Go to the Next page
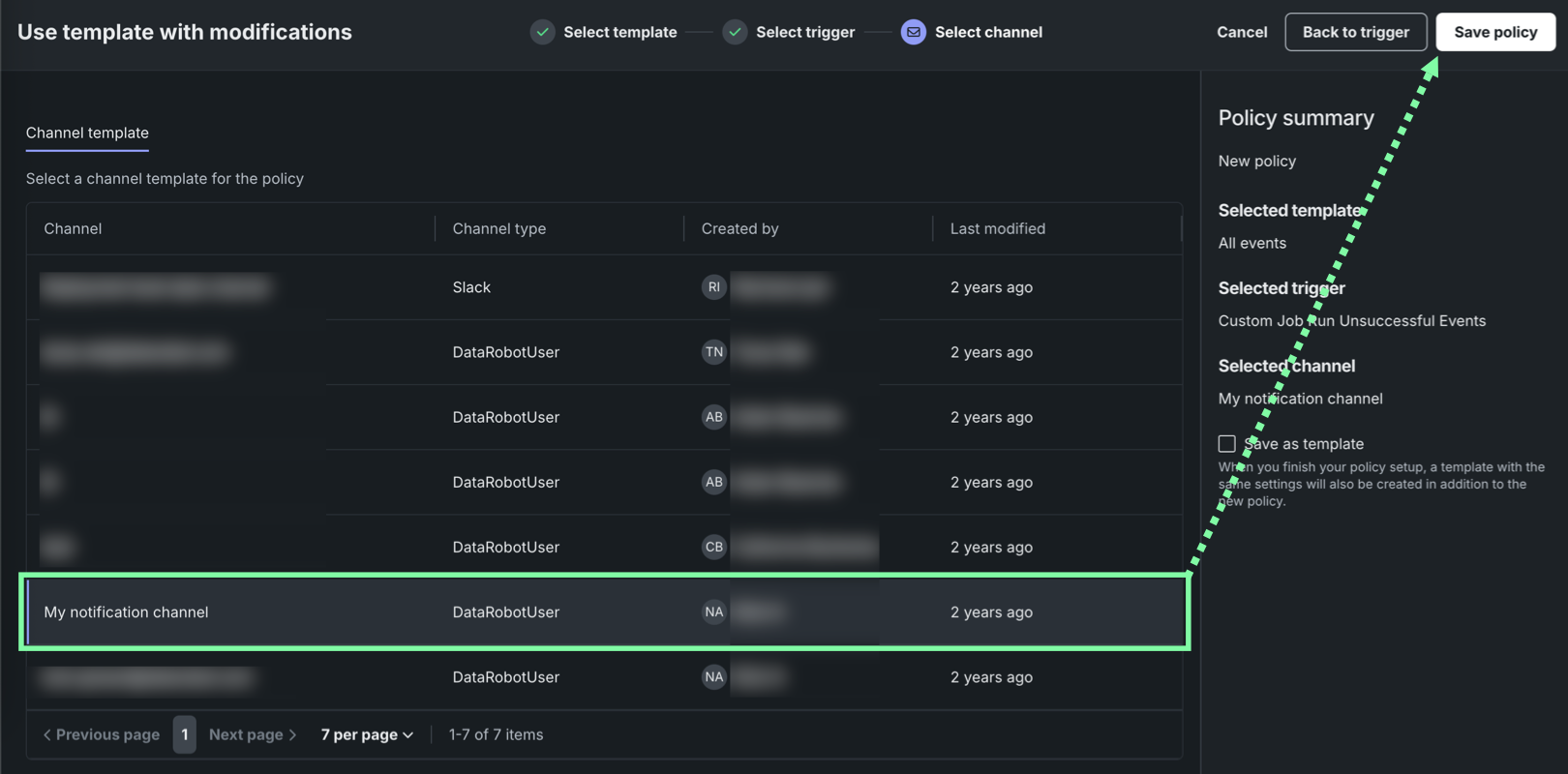Screen dimensions: 1568x774 (x=253, y=735)
